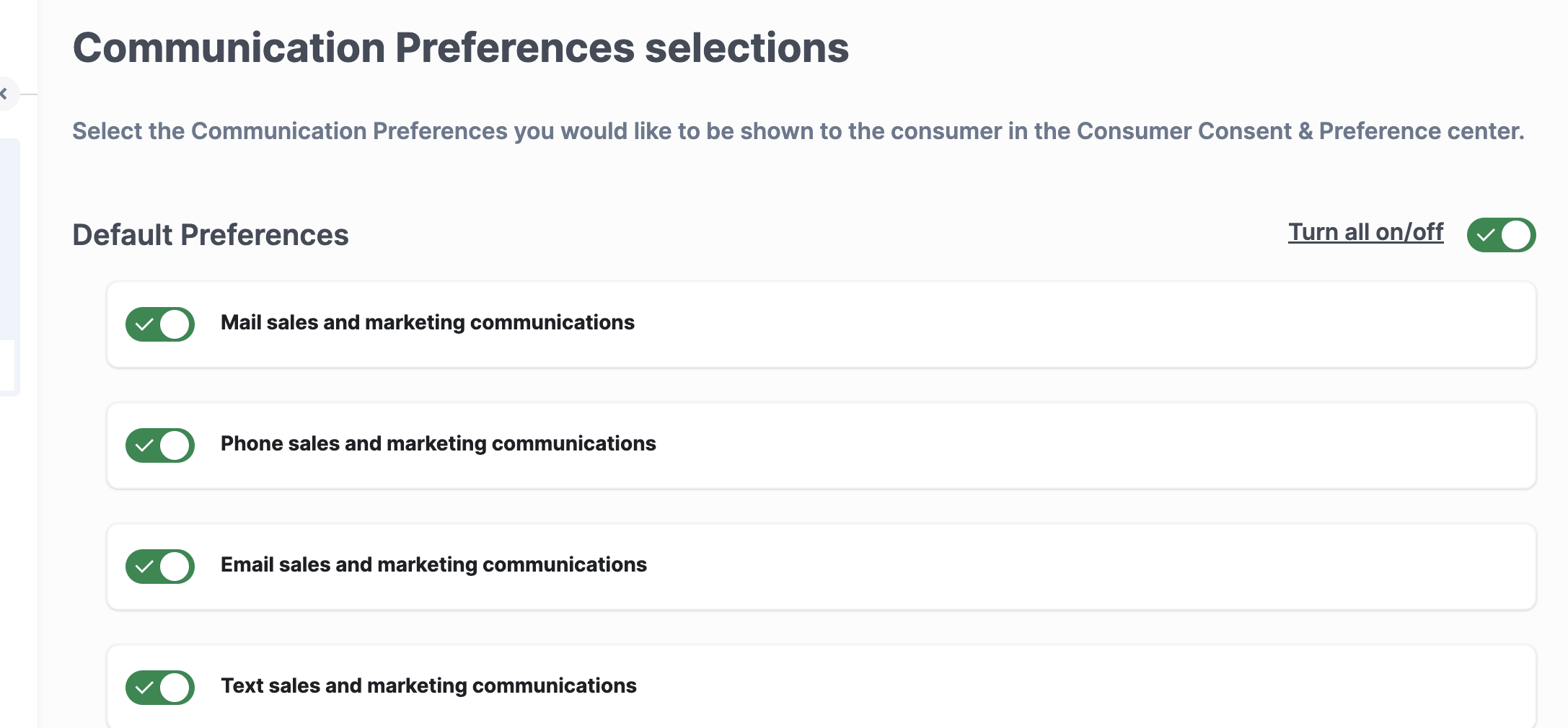Click the checkmark in the Turn all toggle
This screenshot has height=728, width=1568.
[1485, 235]
